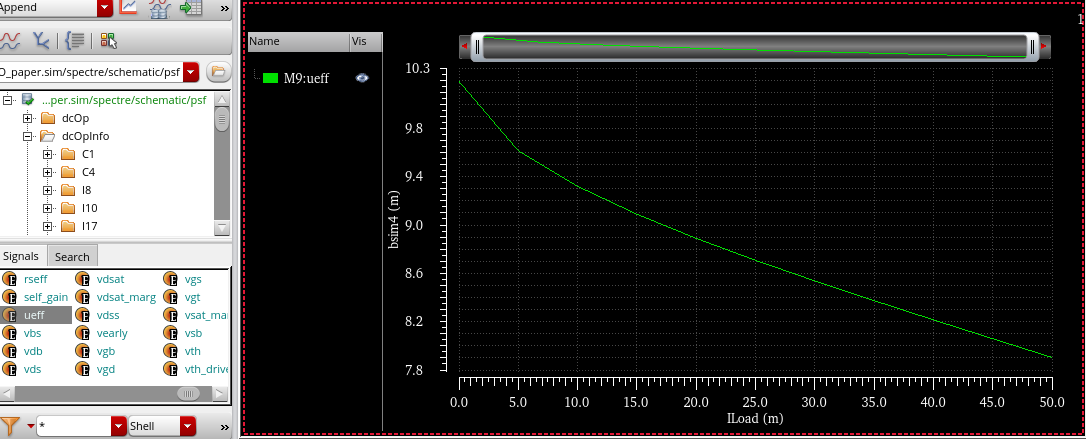The height and width of the screenshot is (439, 1086).
Task: Click the orange filter funnel icon
Action: (9, 425)
